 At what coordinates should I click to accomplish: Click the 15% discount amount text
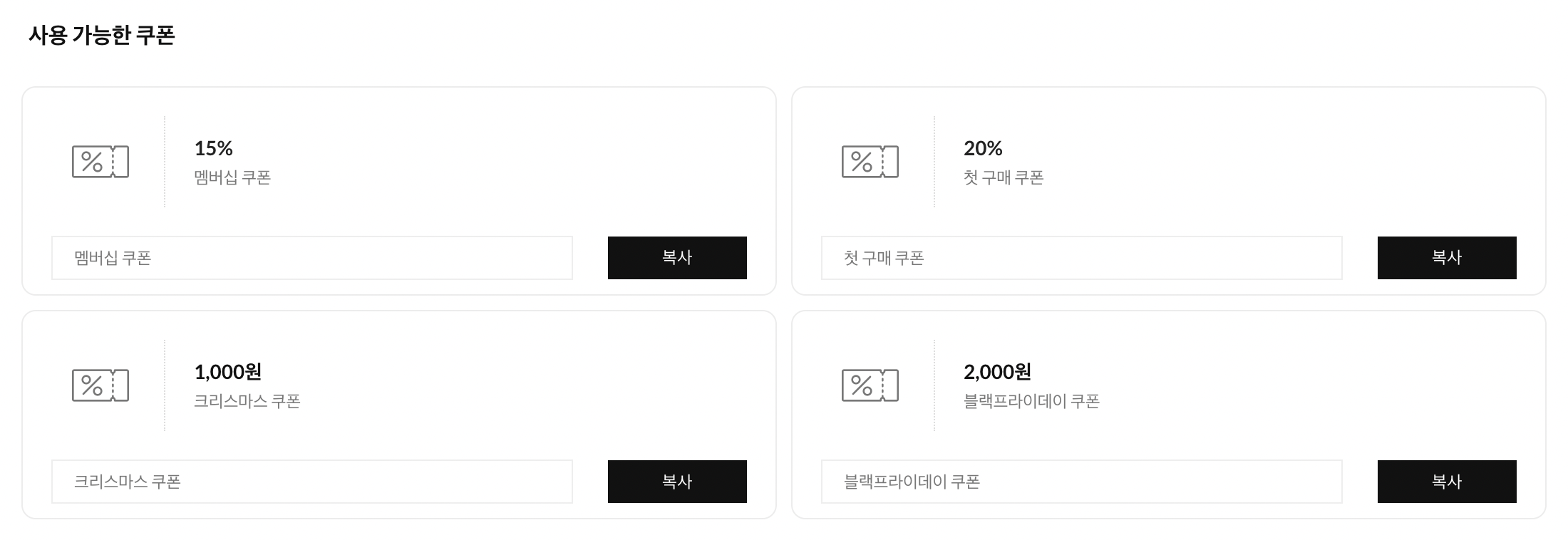[214, 148]
